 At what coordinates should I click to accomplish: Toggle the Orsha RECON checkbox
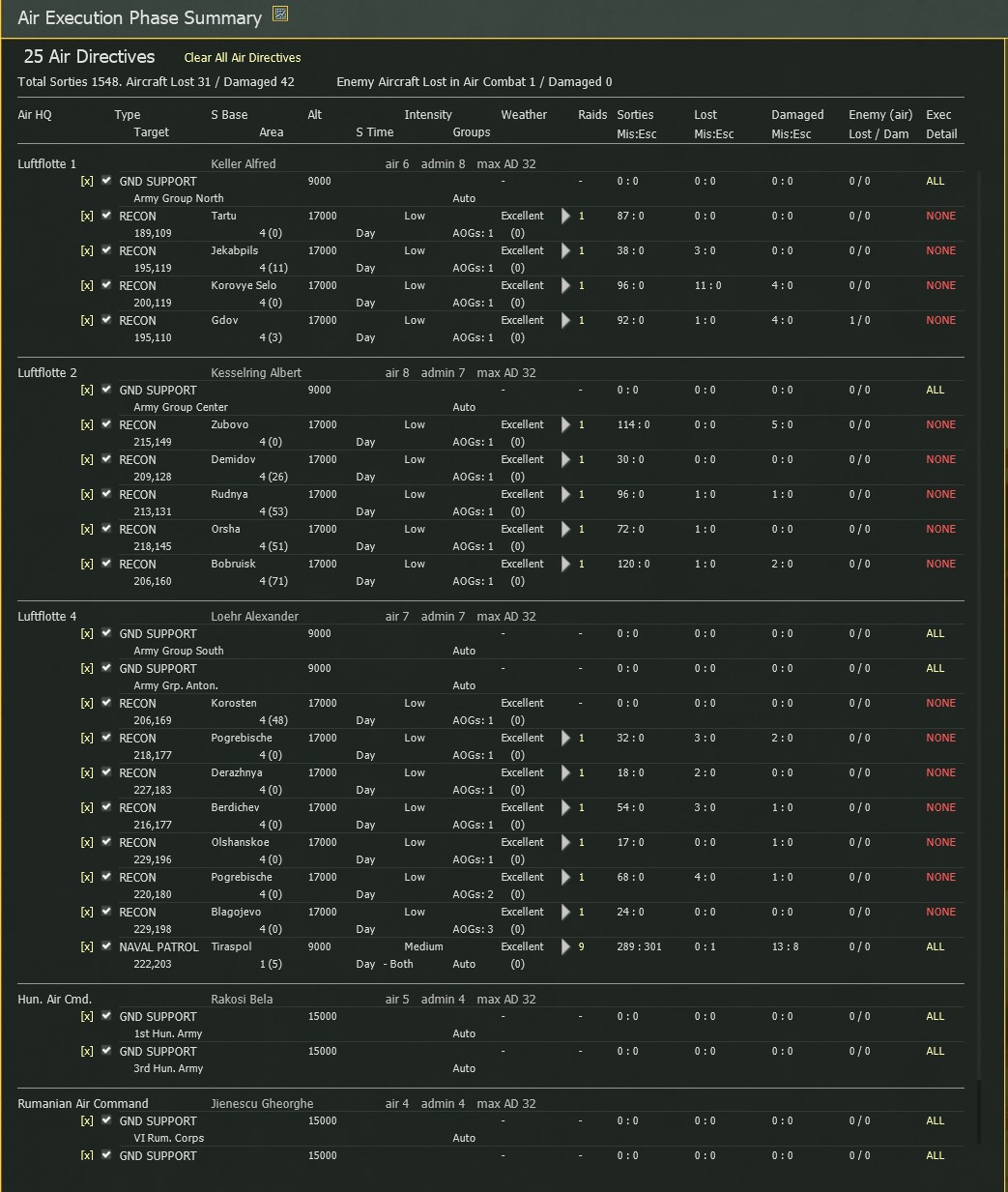[x=106, y=529]
